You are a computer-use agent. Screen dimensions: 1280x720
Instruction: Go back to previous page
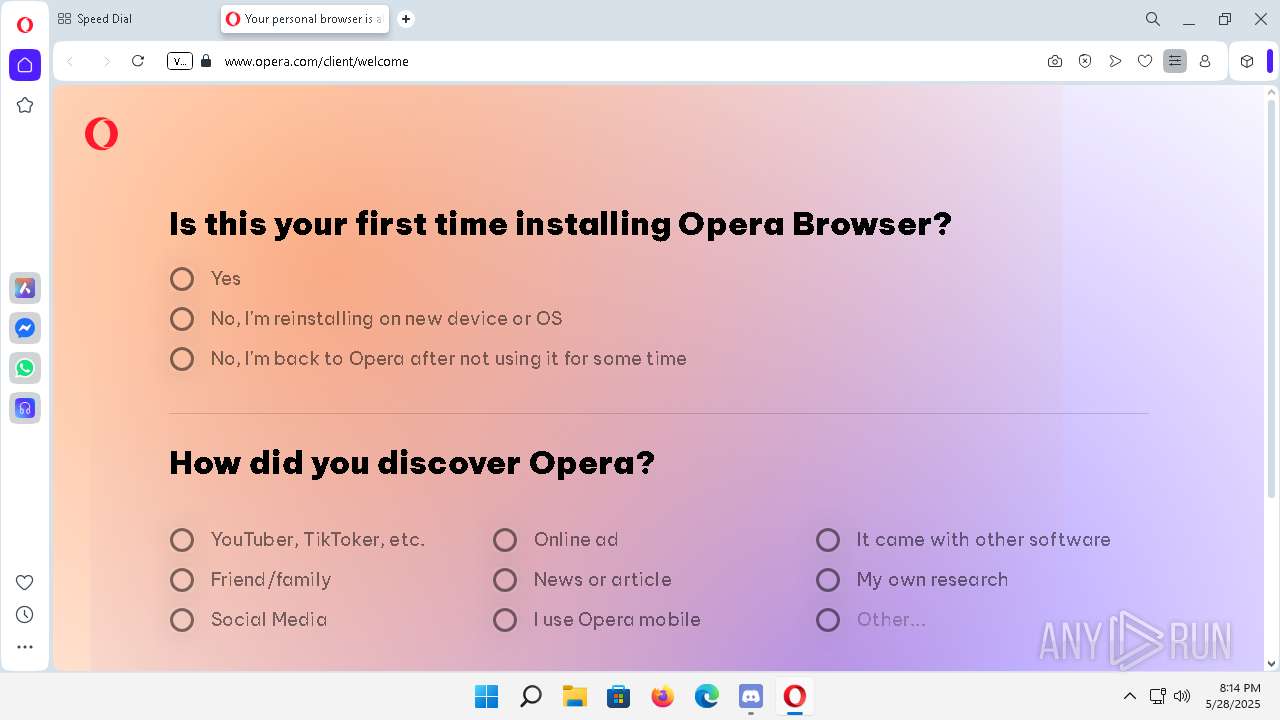click(70, 61)
